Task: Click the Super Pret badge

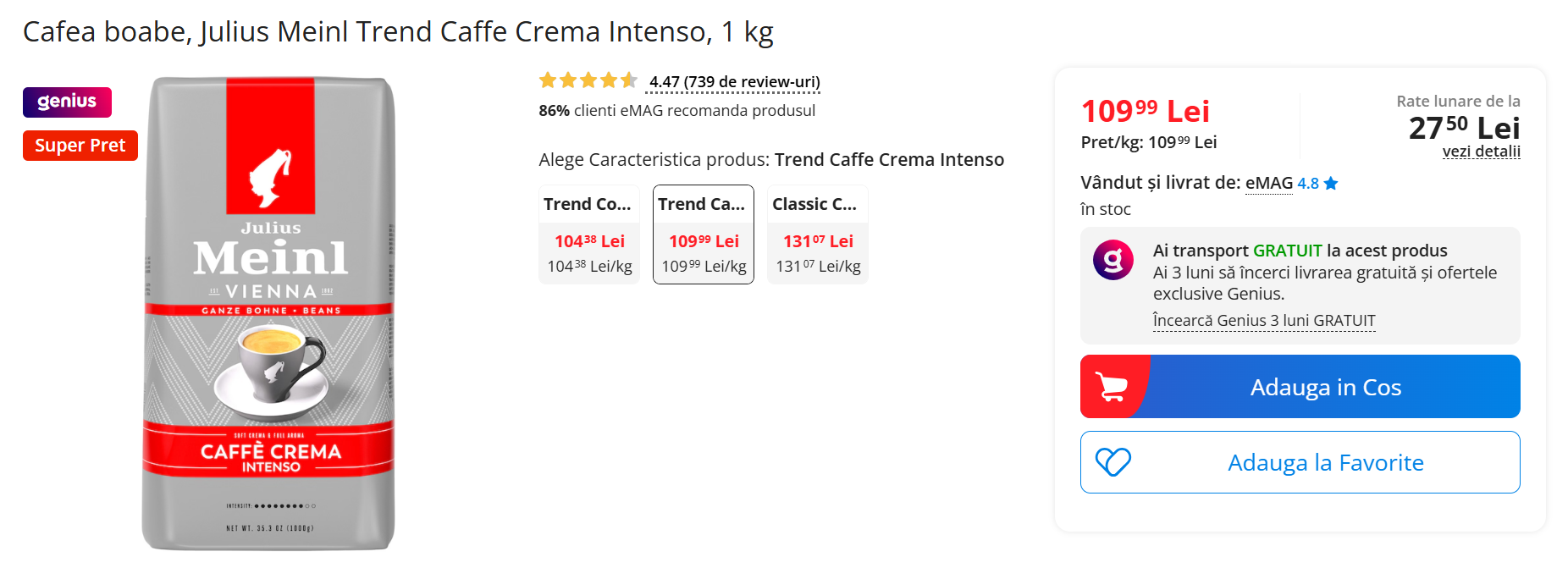Action: [x=80, y=146]
